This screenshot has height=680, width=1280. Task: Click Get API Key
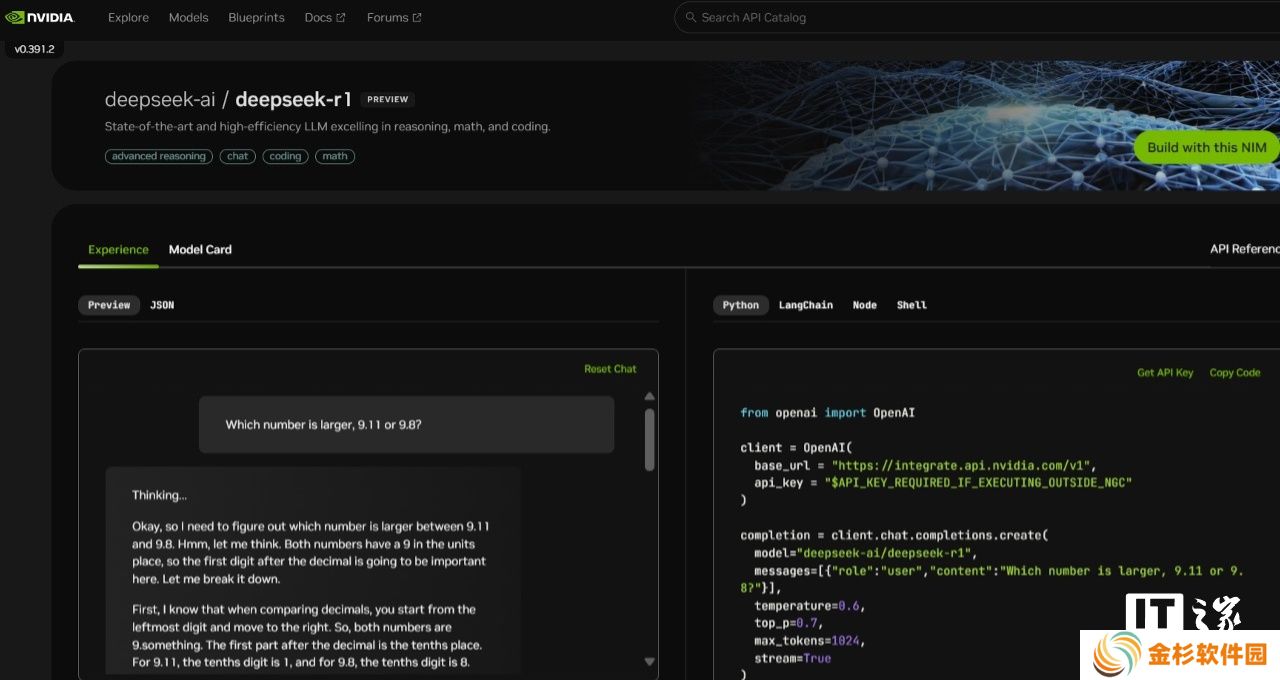pyautogui.click(x=1165, y=373)
